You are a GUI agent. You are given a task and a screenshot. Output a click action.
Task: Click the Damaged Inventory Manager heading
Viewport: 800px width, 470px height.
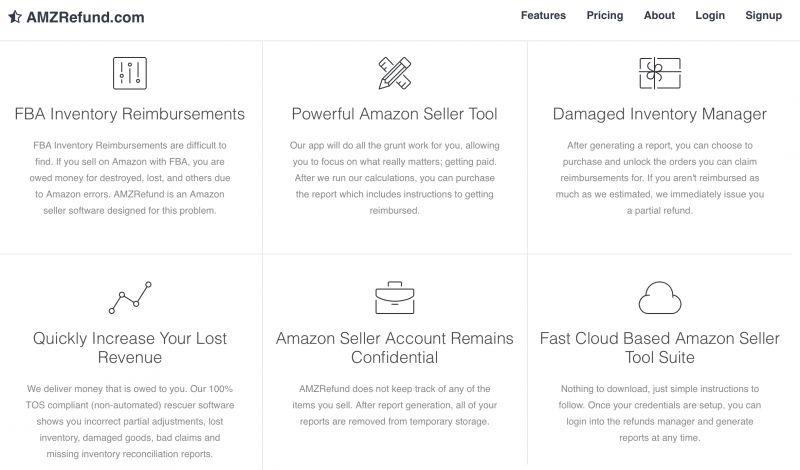point(660,114)
